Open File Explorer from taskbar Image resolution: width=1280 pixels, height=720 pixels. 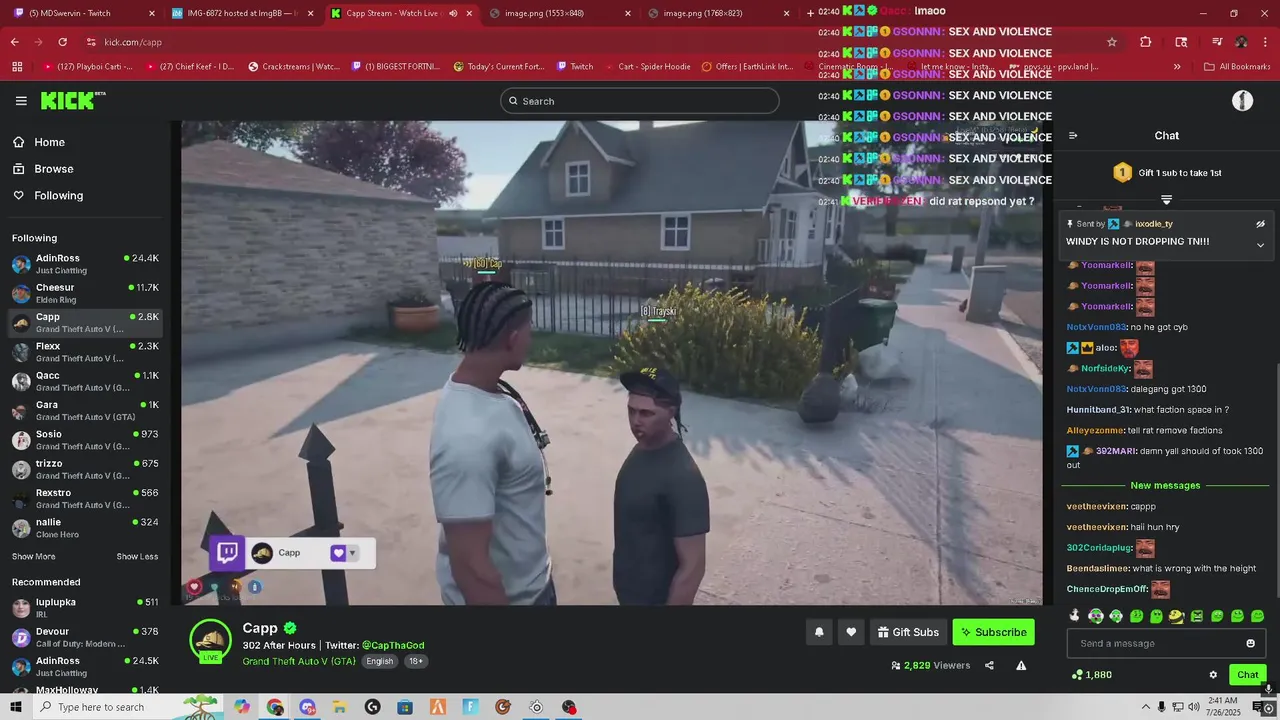340,707
